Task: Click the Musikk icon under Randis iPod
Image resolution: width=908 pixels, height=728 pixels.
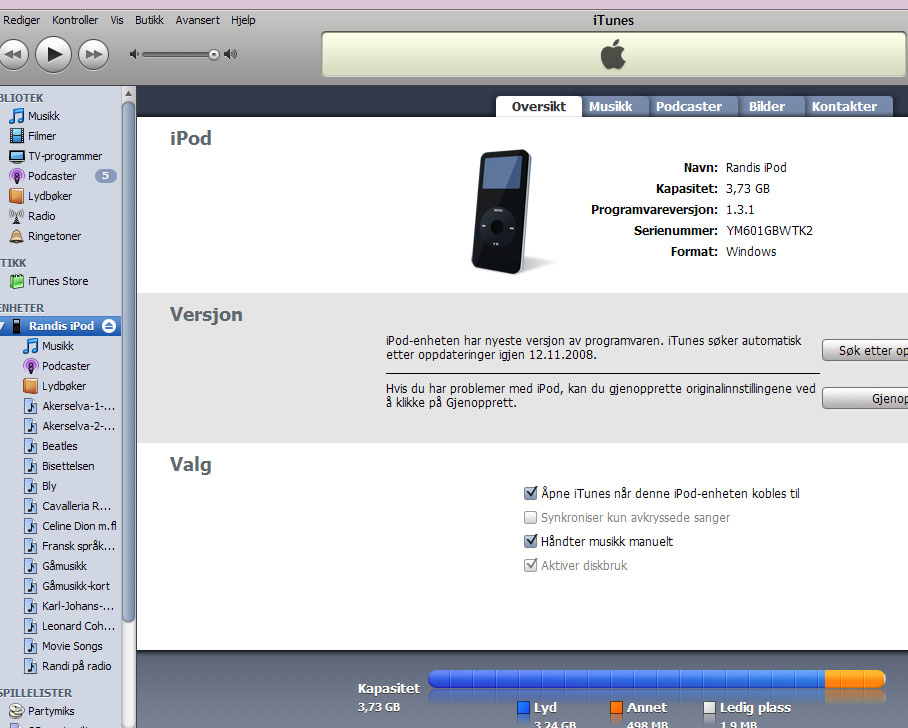Action: 31,346
